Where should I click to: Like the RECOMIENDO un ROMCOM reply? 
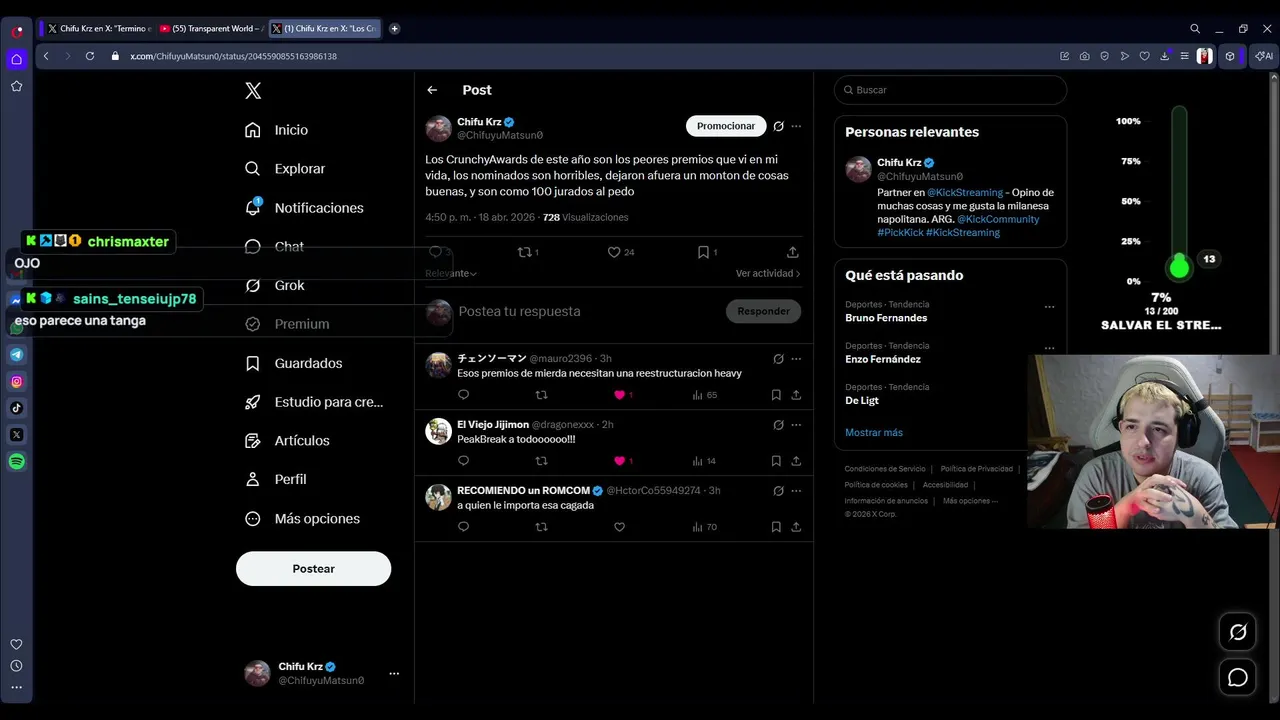(619, 527)
